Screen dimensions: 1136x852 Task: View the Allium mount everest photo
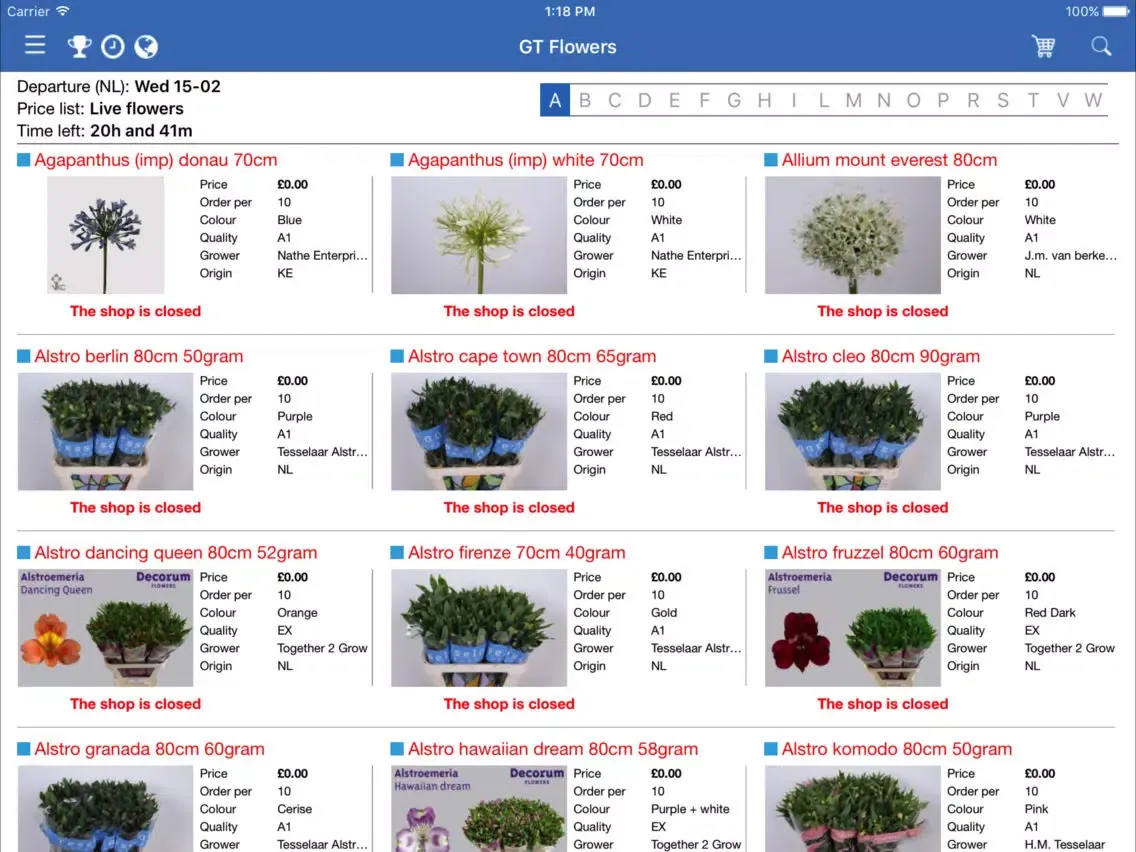[x=853, y=235]
